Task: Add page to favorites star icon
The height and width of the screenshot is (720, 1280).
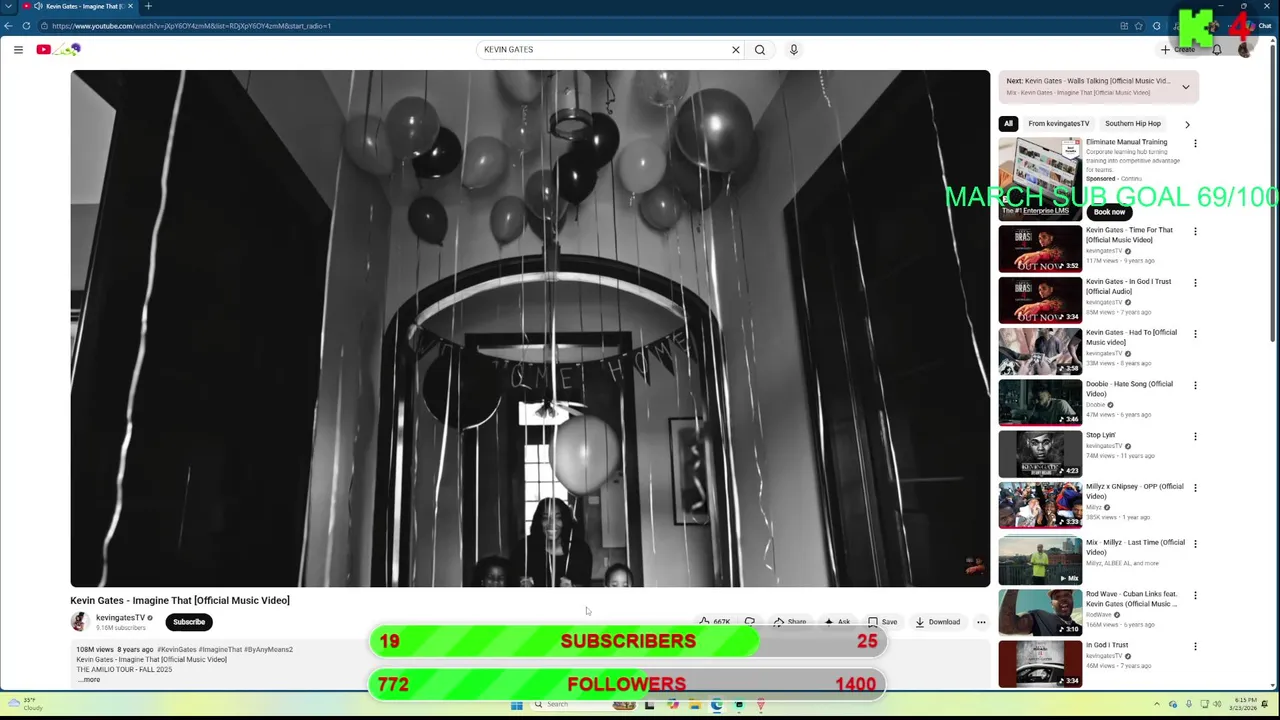Action: [x=1138, y=25]
